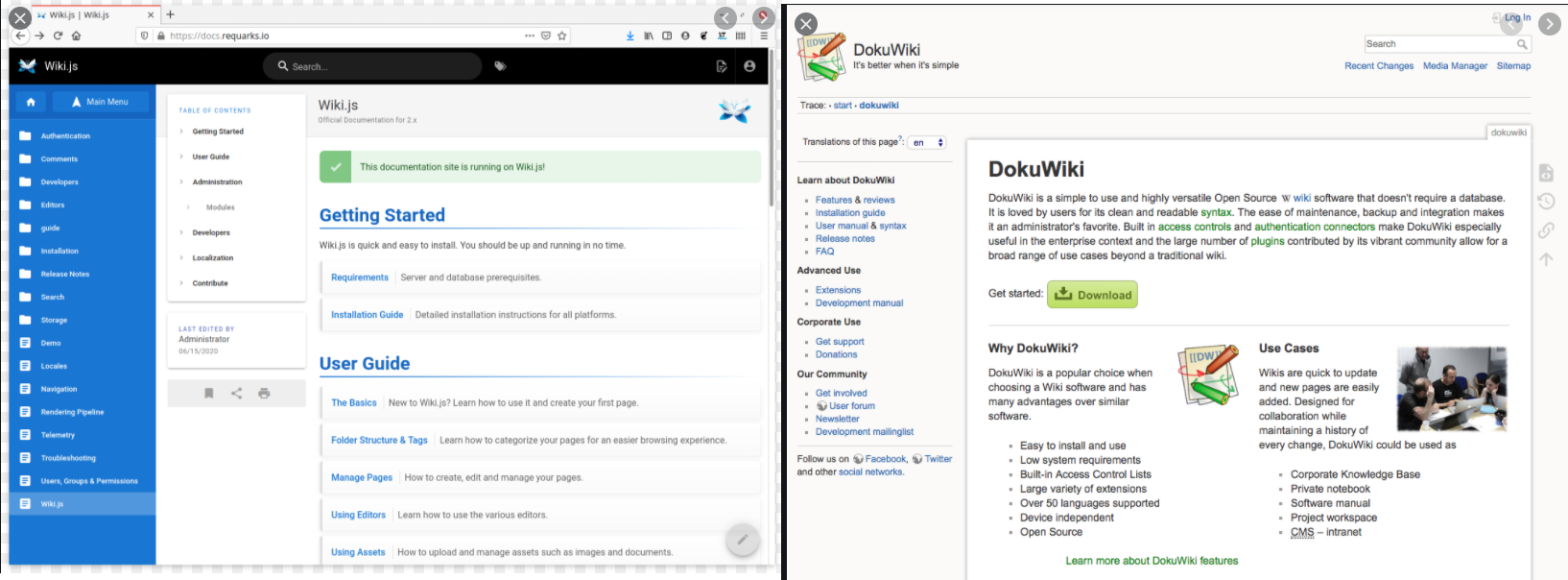Image resolution: width=1568 pixels, height=580 pixels.
Task: Click the share icon below Last Edited card
Action: [237, 394]
